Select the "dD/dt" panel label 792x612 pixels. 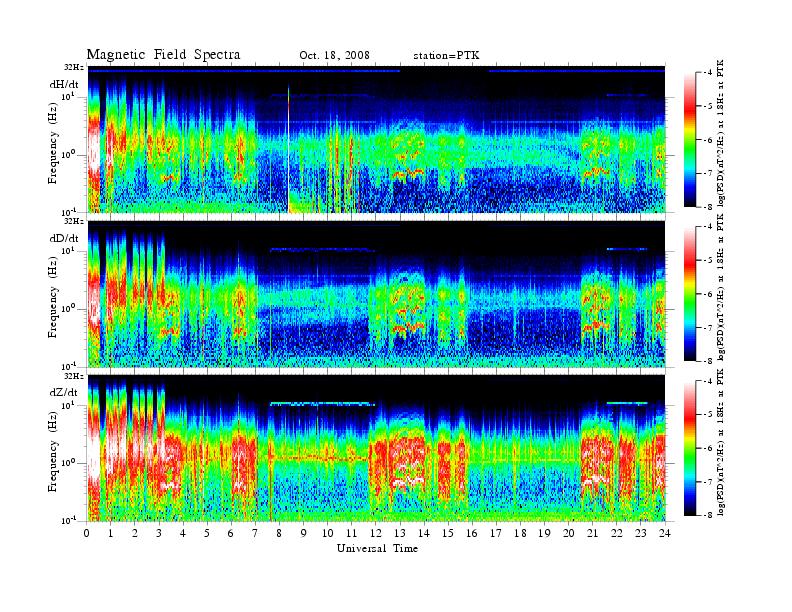point(64,238)
